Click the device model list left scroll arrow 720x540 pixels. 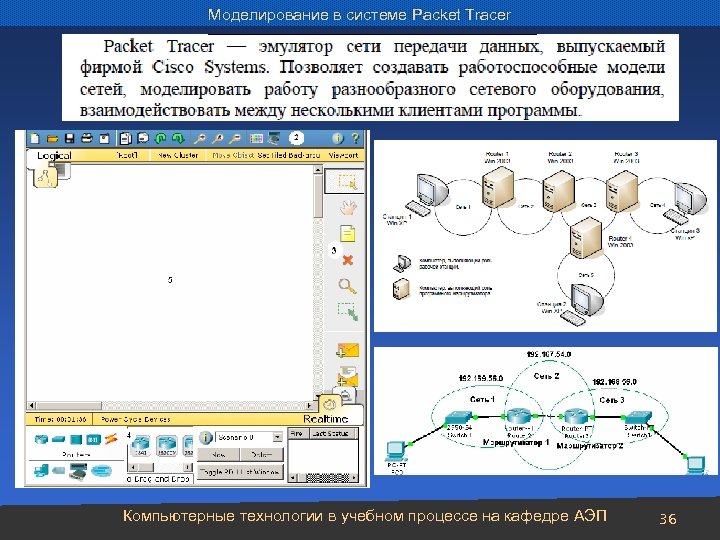point(132,467)
